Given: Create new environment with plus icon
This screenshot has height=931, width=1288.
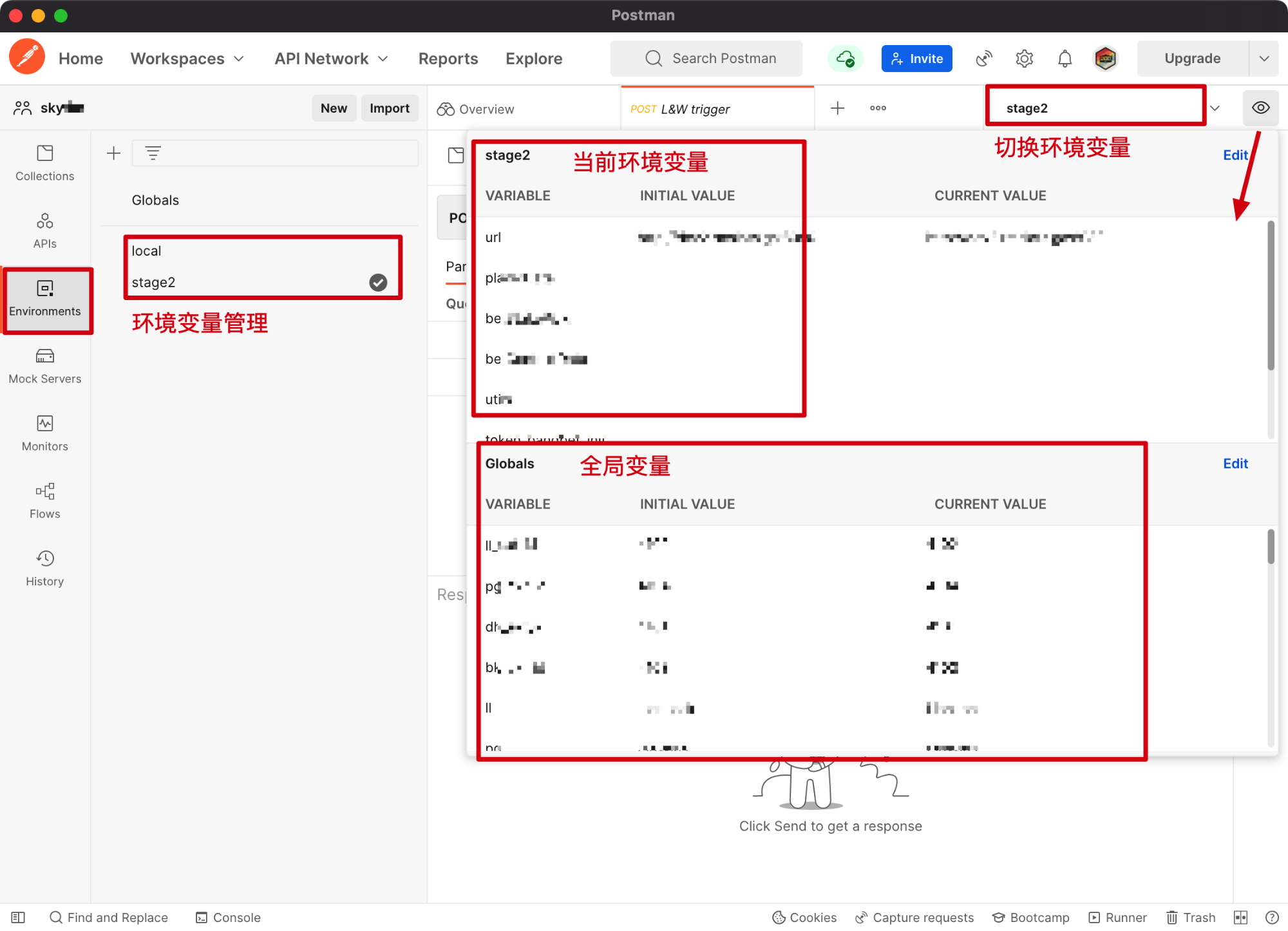Looking at the screenshot, I should pos(114,153).
